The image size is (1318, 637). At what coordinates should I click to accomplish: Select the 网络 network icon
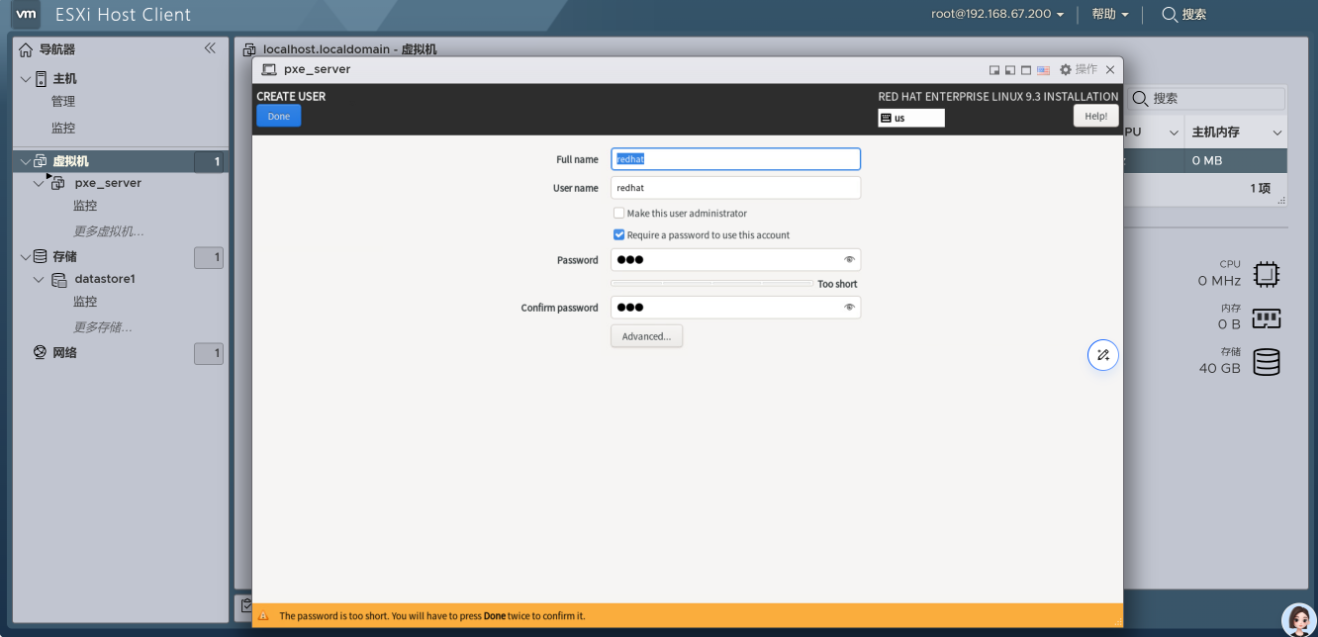coord(41,353)
